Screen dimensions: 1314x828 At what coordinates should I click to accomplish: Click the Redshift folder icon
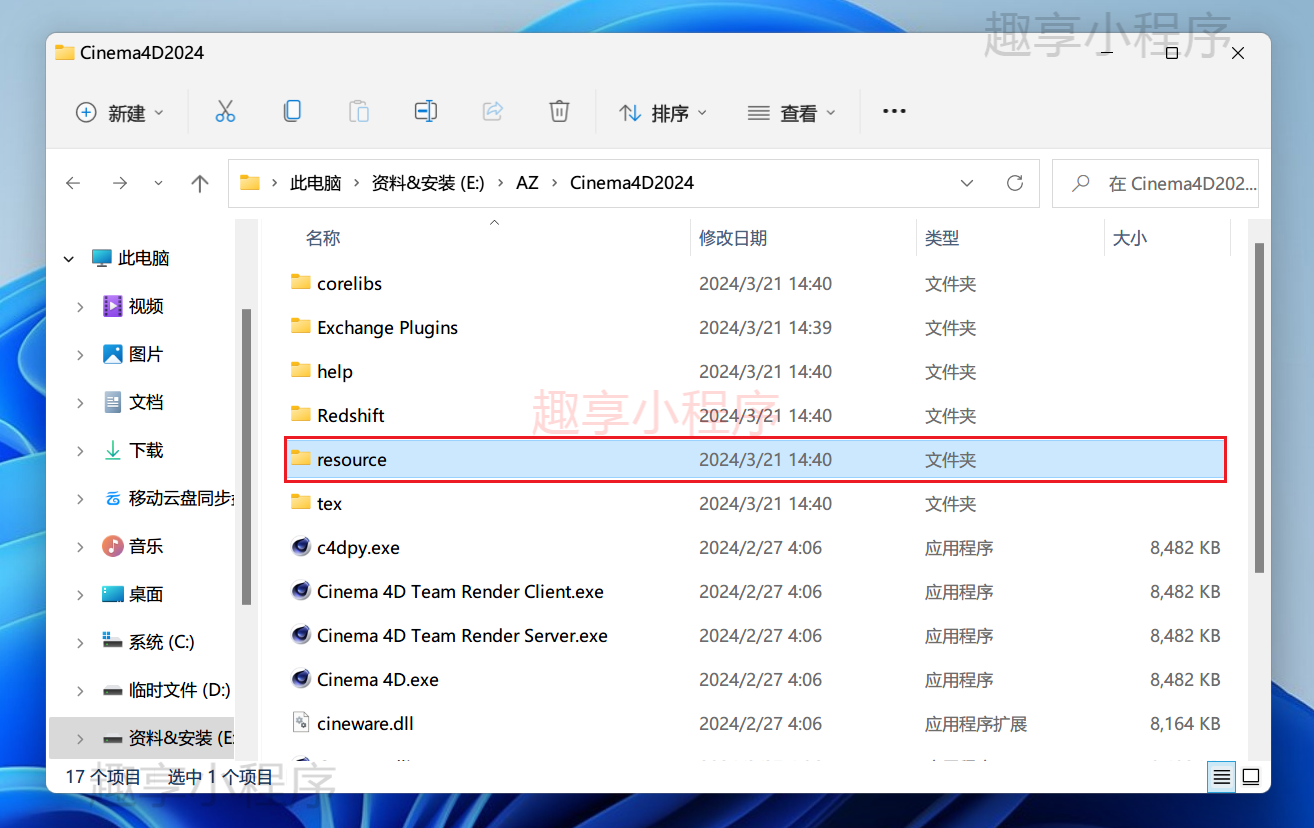click(301, 414)
